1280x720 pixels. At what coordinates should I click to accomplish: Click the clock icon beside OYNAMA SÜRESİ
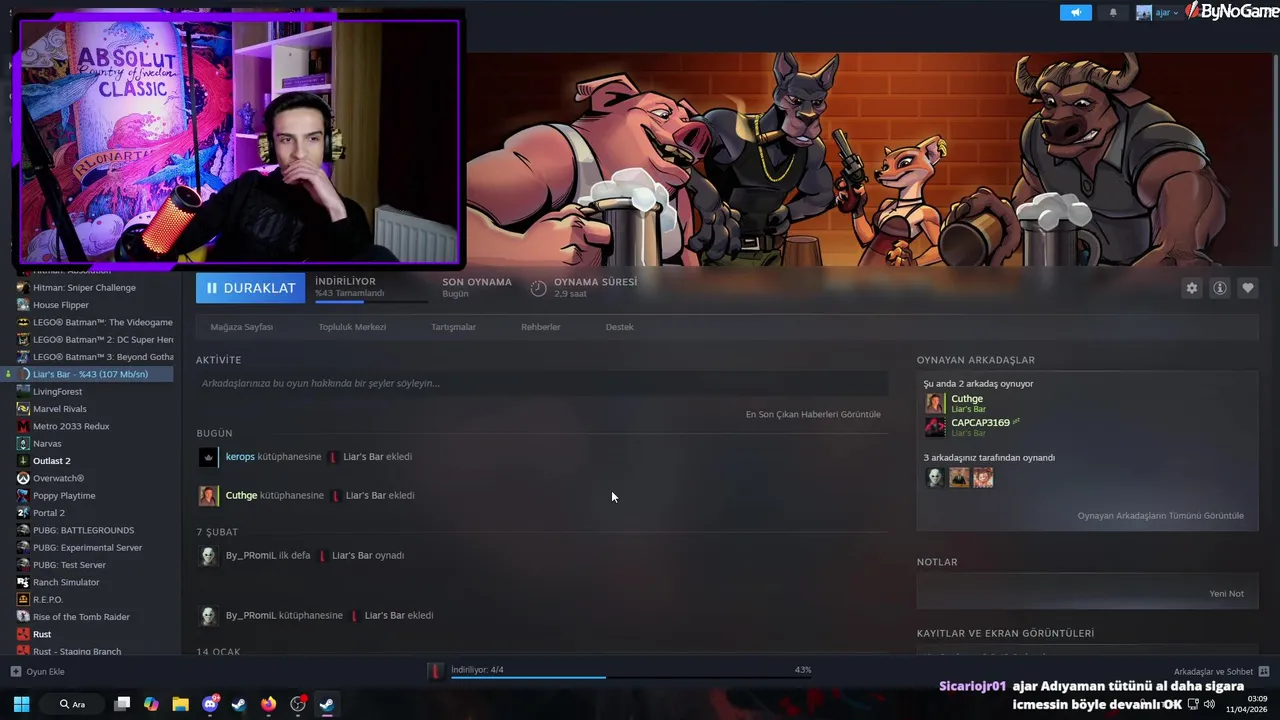538,288
